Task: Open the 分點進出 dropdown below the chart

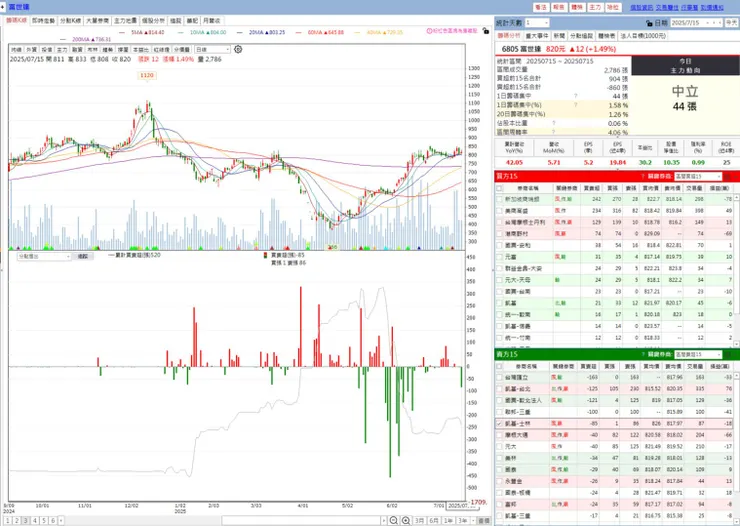Action: coord(44,256)
